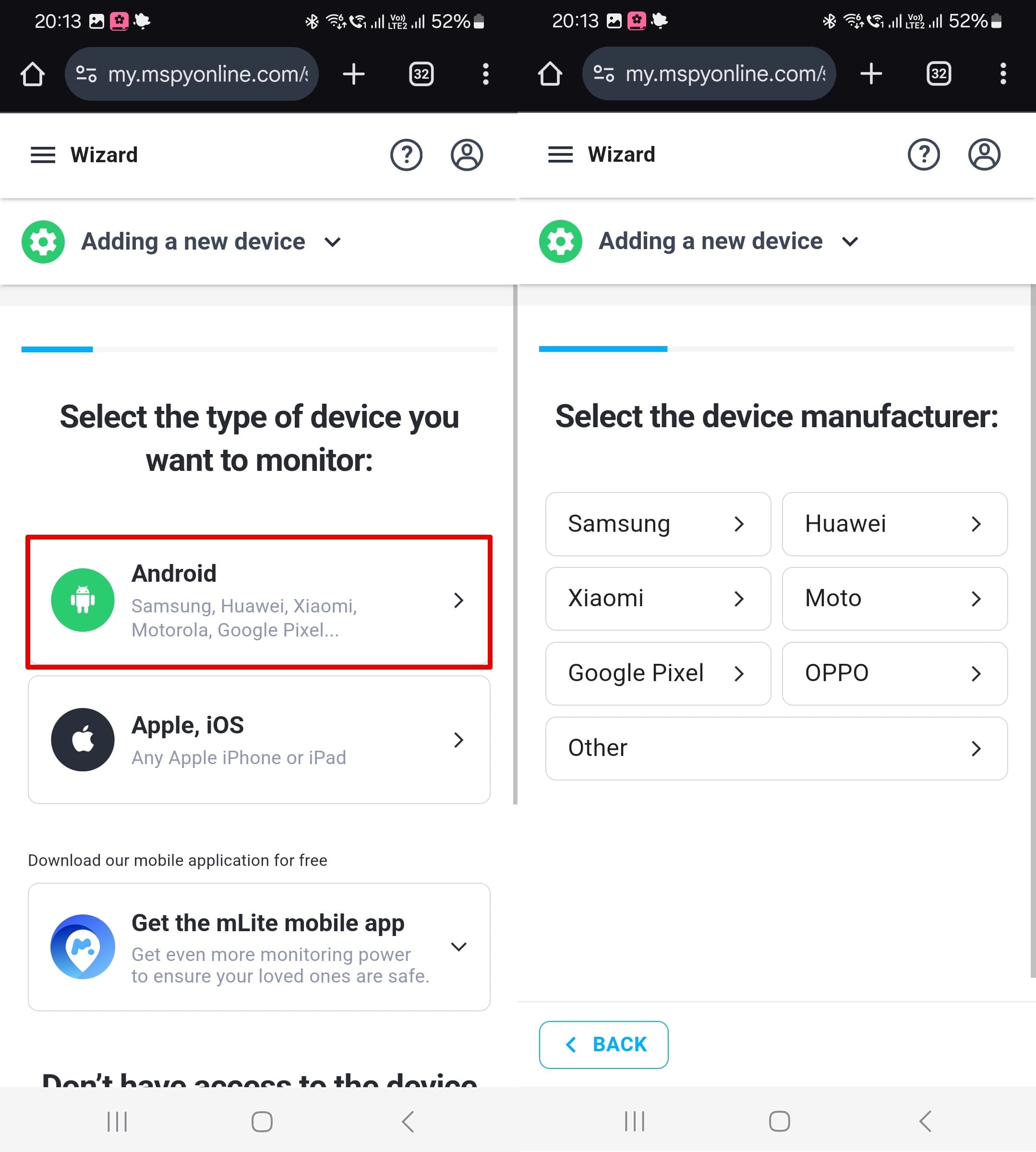Expand Adding a new device dropdown, right screen
Viewport: 1036px width, 1152px height.
pos(850,241)
